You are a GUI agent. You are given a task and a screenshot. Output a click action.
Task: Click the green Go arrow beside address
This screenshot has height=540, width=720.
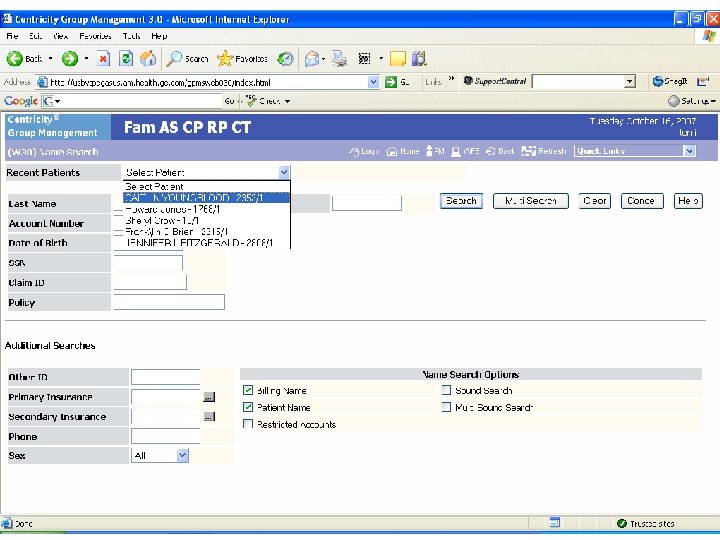tap(391, 82)
